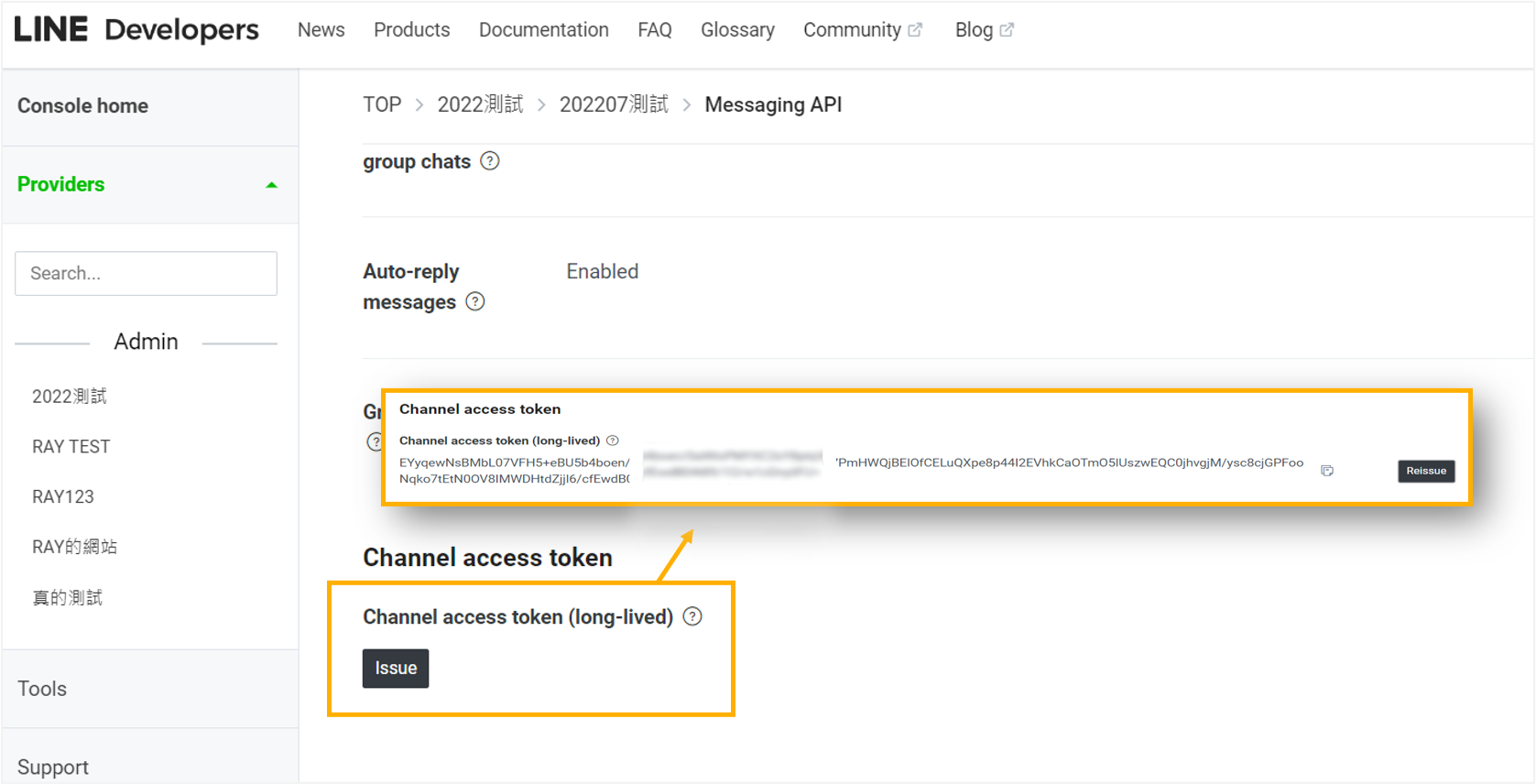The height and width of the screenshot is (784, 1536).
Task: Open 202207測試 breadcrumb link
Action: click(614, 104)
